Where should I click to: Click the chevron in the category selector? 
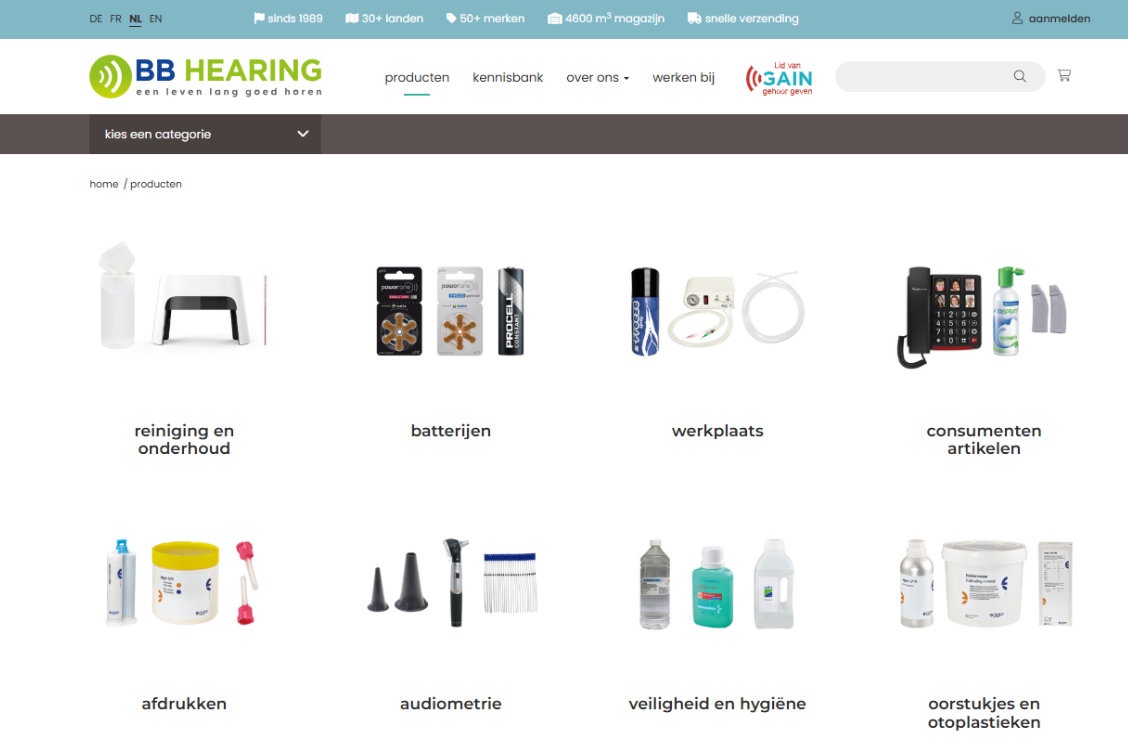[x=303, y=134]
